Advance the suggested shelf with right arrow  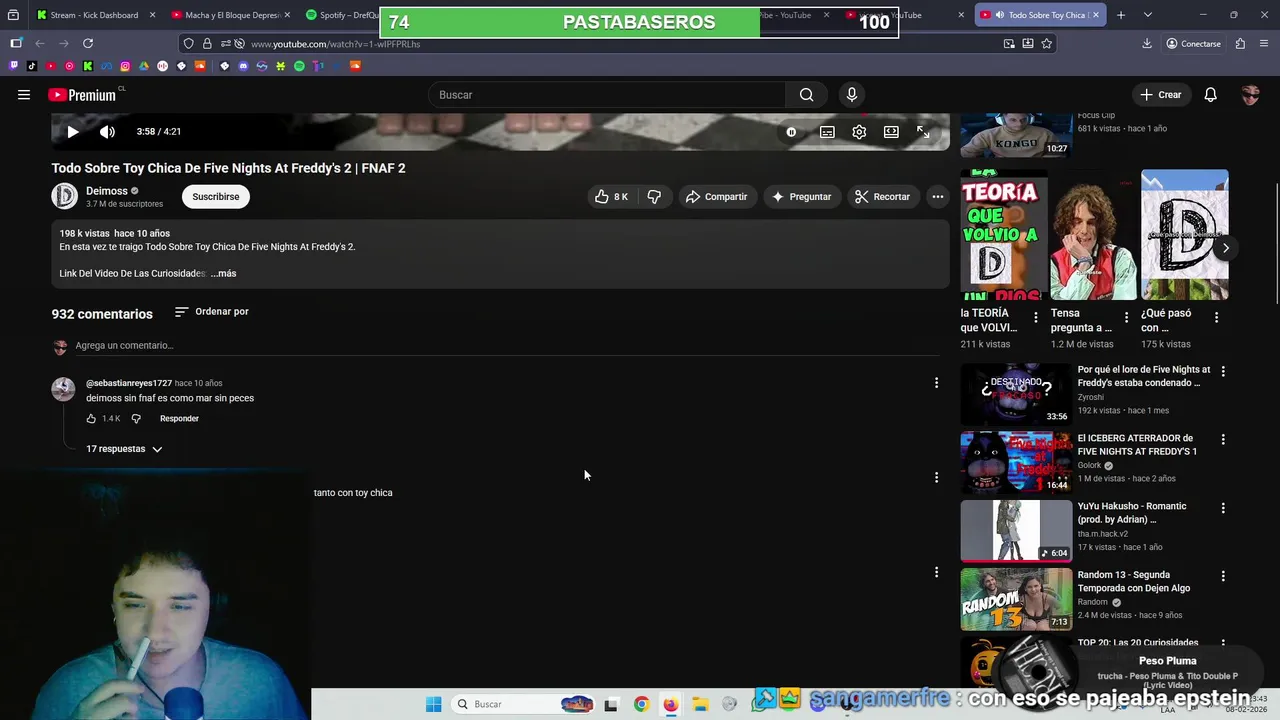[x=1225, y=248]
